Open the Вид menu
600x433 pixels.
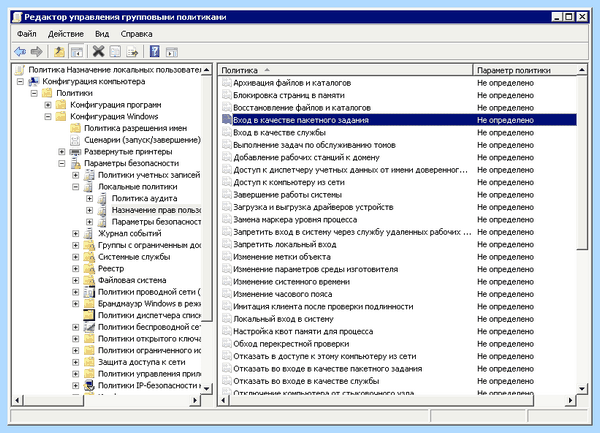(x=102, y=34)
